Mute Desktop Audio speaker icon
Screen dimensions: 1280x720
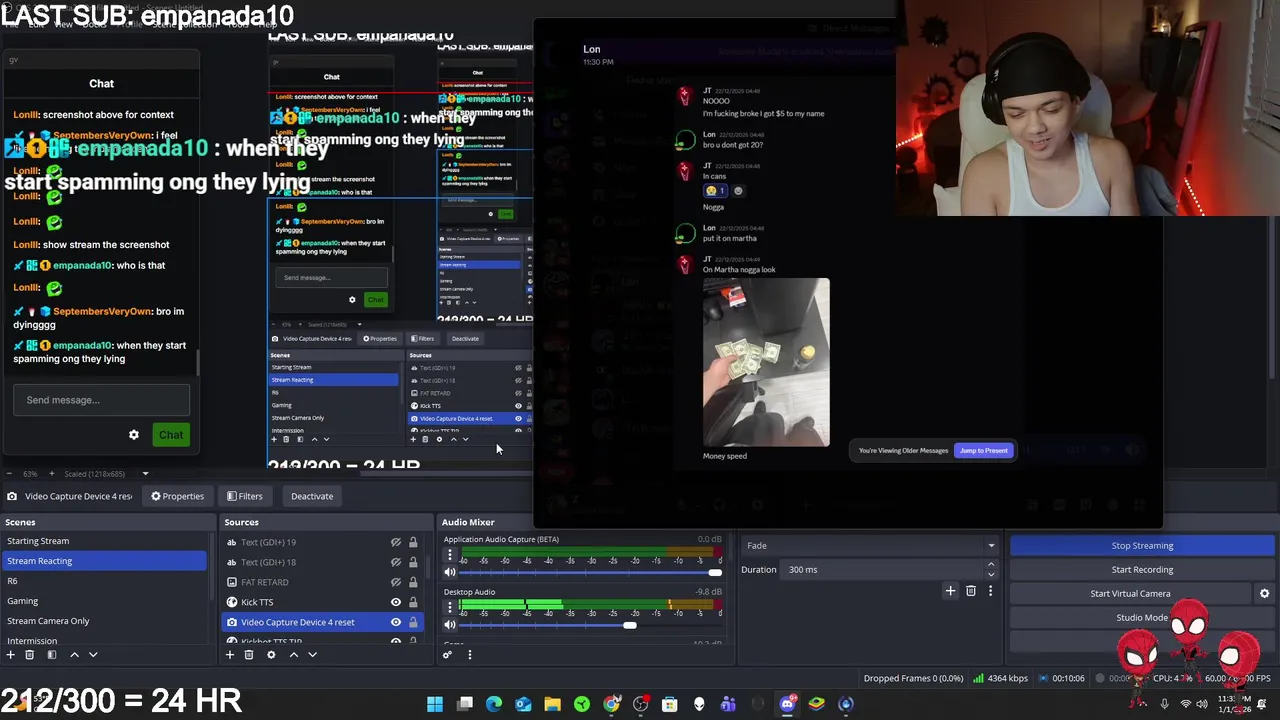450,625
